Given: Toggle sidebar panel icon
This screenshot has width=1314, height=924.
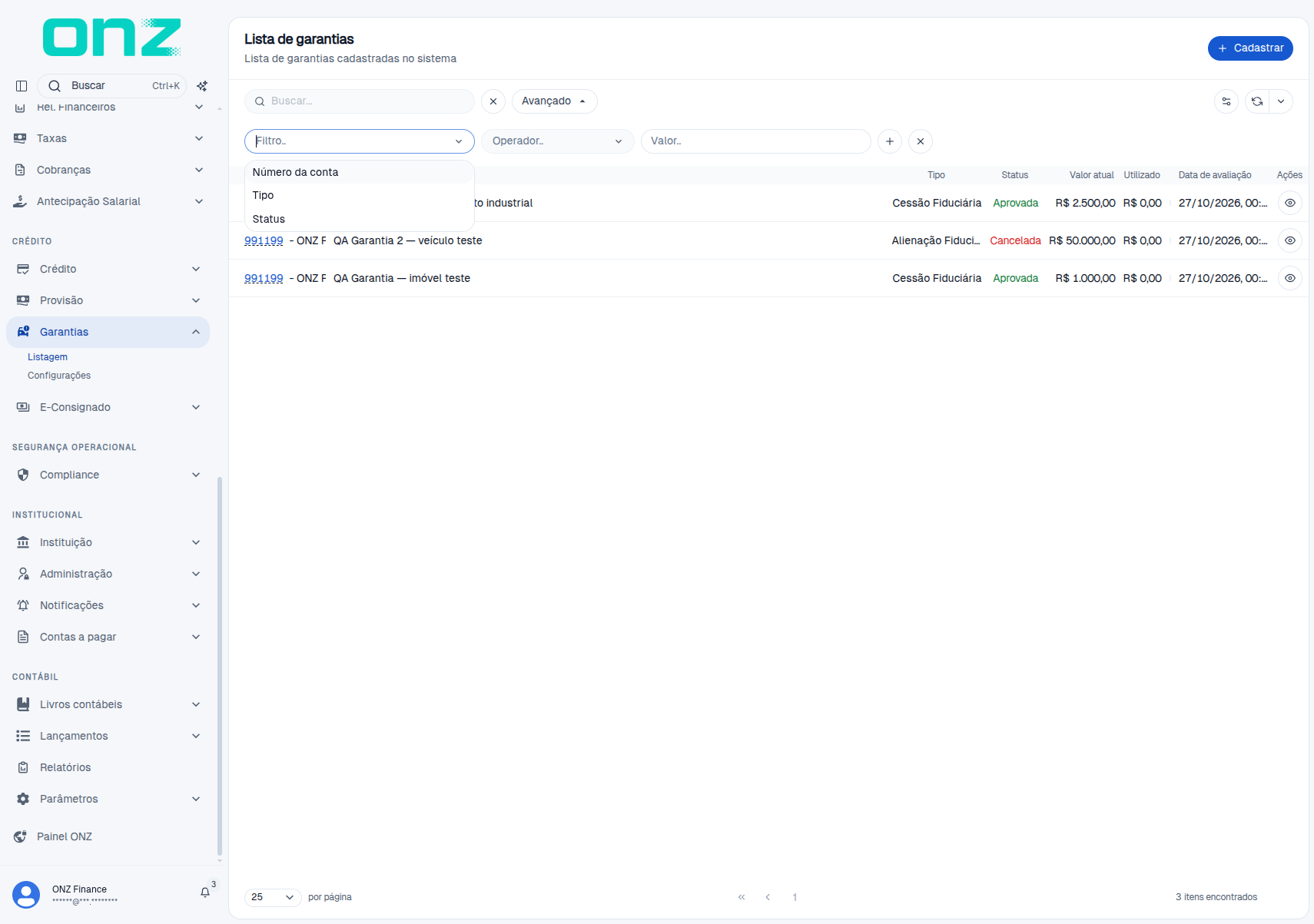Looking at the screenshot, I should coord(22,86).
